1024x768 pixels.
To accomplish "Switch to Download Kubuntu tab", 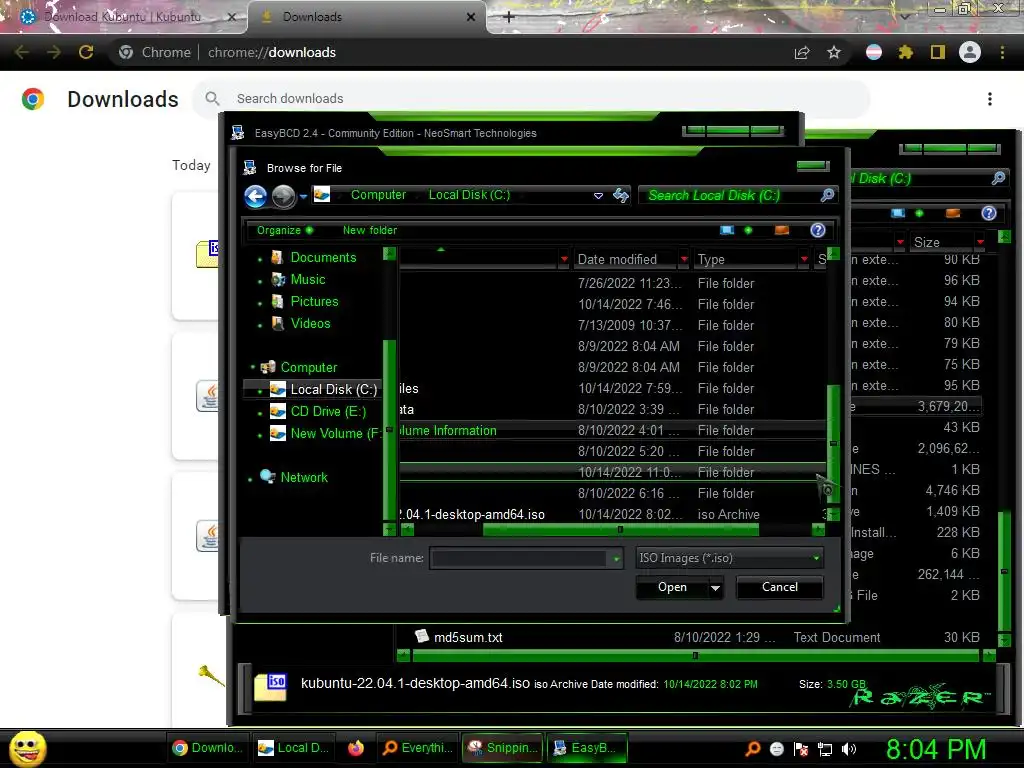I will point(122,17).
